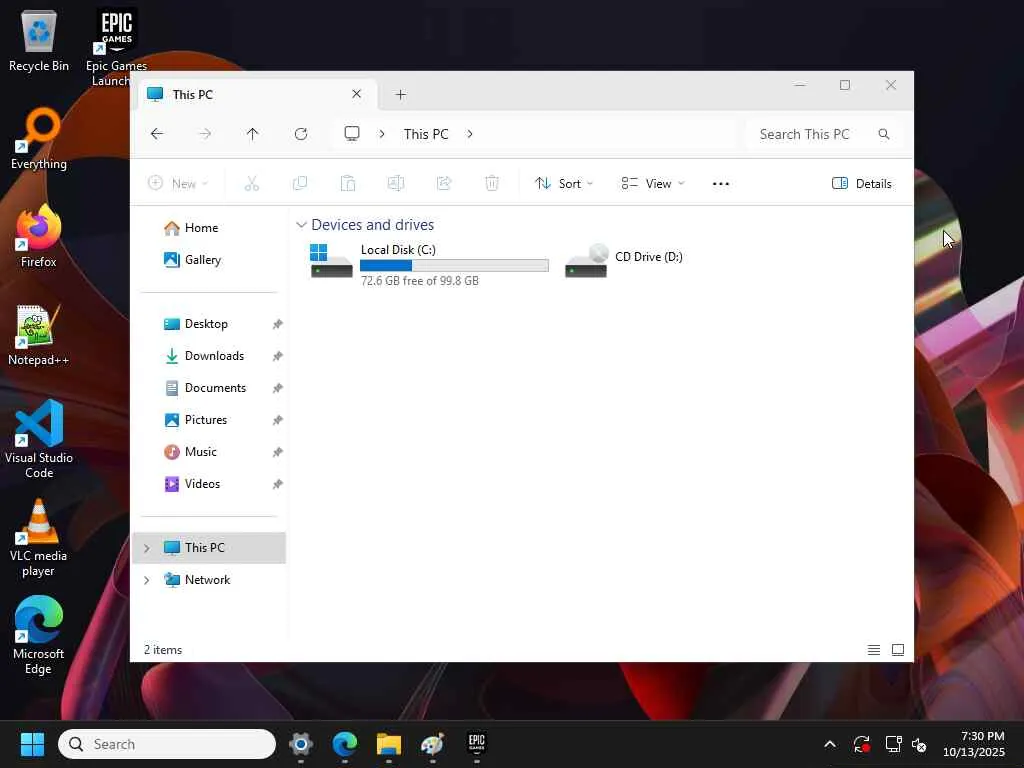This screenshot has width=1024, height=768.
Task: Switch to details list view icon
Action: click(x=874, y=650)
